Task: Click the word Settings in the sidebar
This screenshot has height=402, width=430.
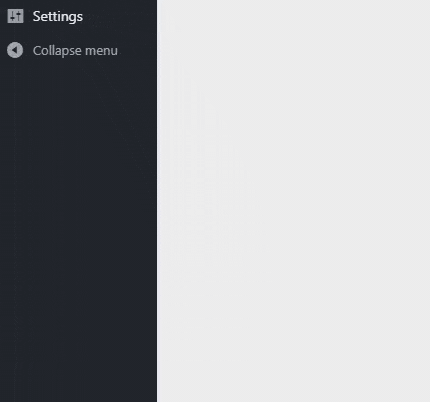Action: pyautogui.click(x=58, y=17)
